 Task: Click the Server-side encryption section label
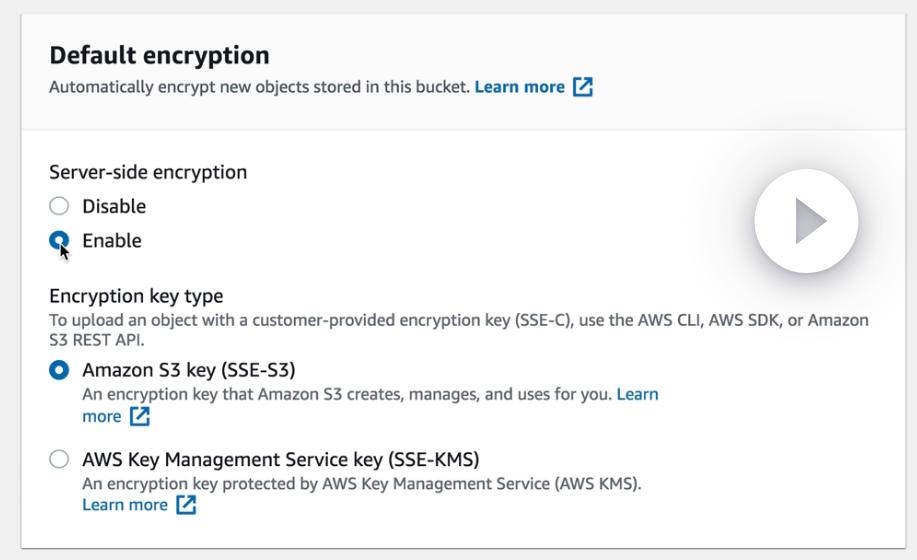148,172
